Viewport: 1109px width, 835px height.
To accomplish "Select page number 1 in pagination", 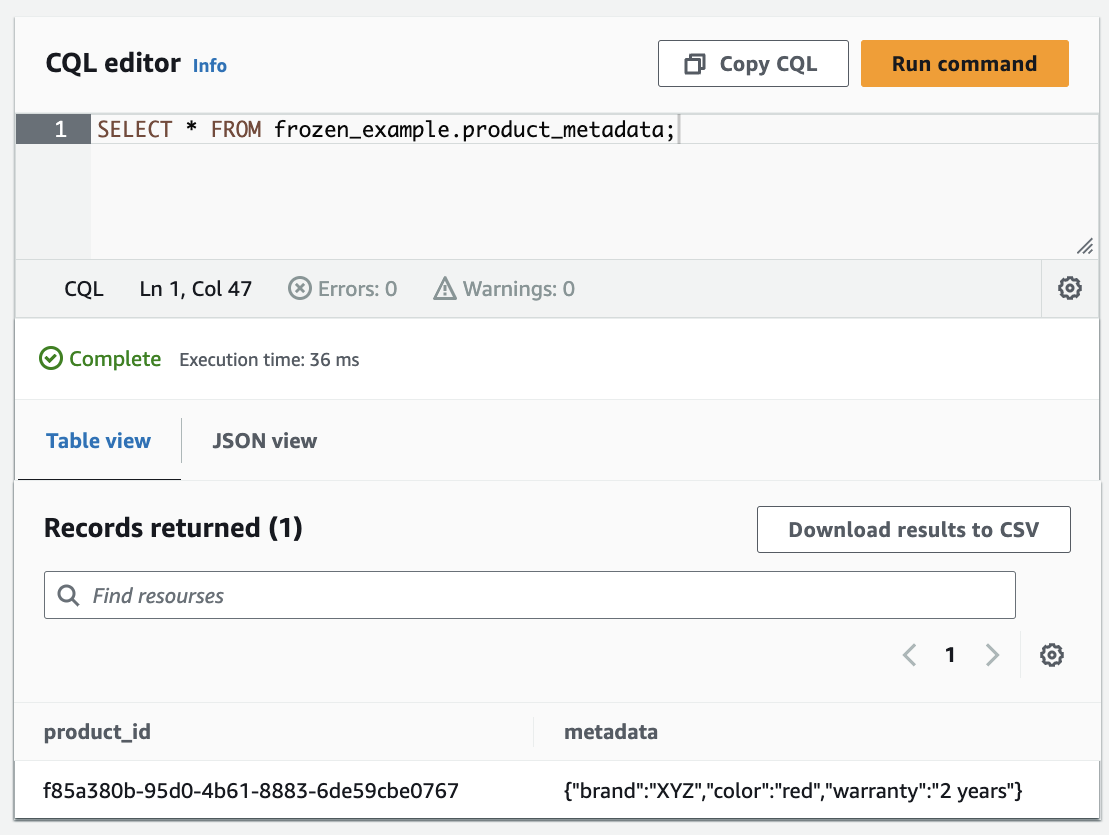I will pos(950,655).
